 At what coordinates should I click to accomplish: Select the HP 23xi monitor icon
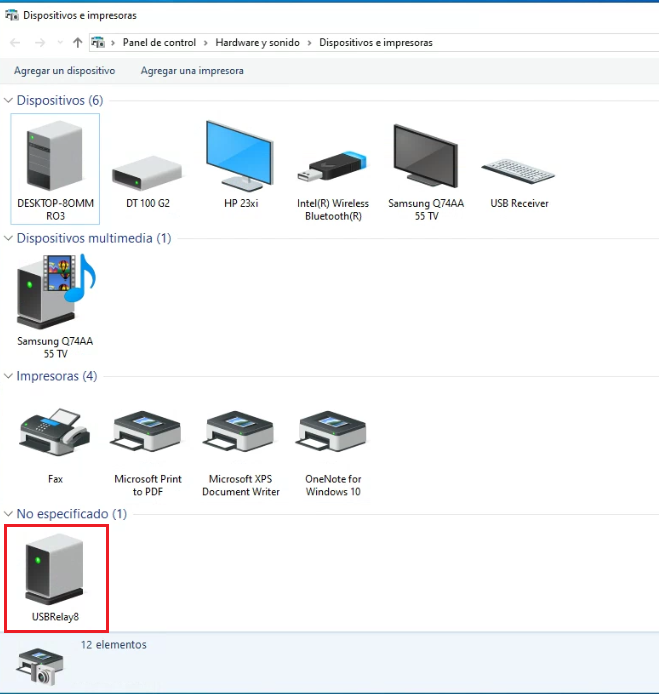click(240, 155)
